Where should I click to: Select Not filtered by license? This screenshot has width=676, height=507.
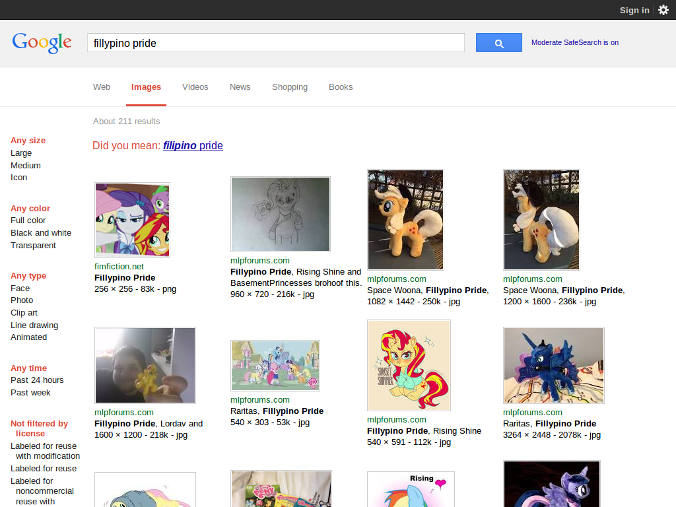(x=39, y=429)
